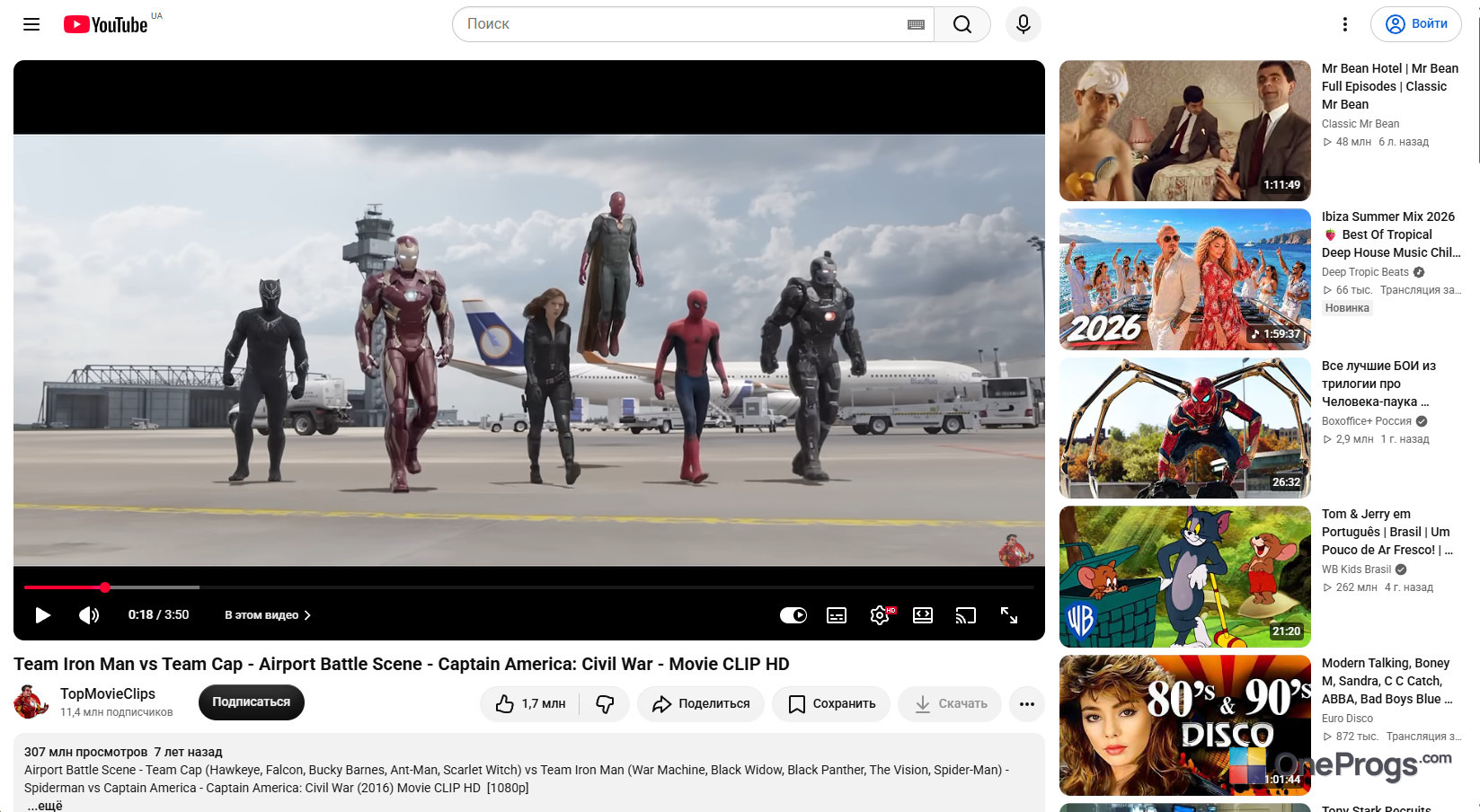Switch to theater mode view
The image size is (1480, 812).
click(x=923, y=615)
